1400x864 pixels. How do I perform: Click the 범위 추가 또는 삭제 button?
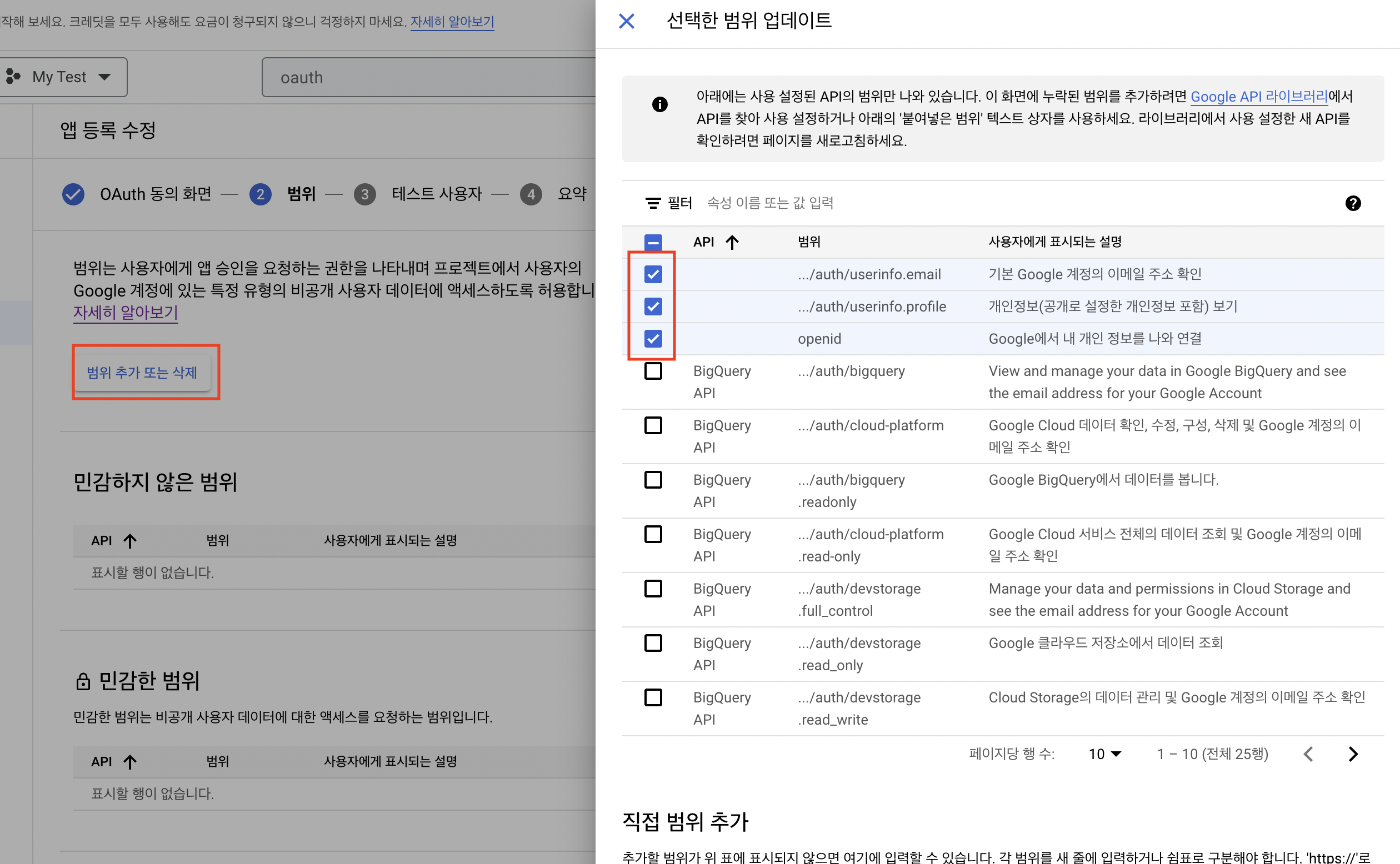(142, 373)
